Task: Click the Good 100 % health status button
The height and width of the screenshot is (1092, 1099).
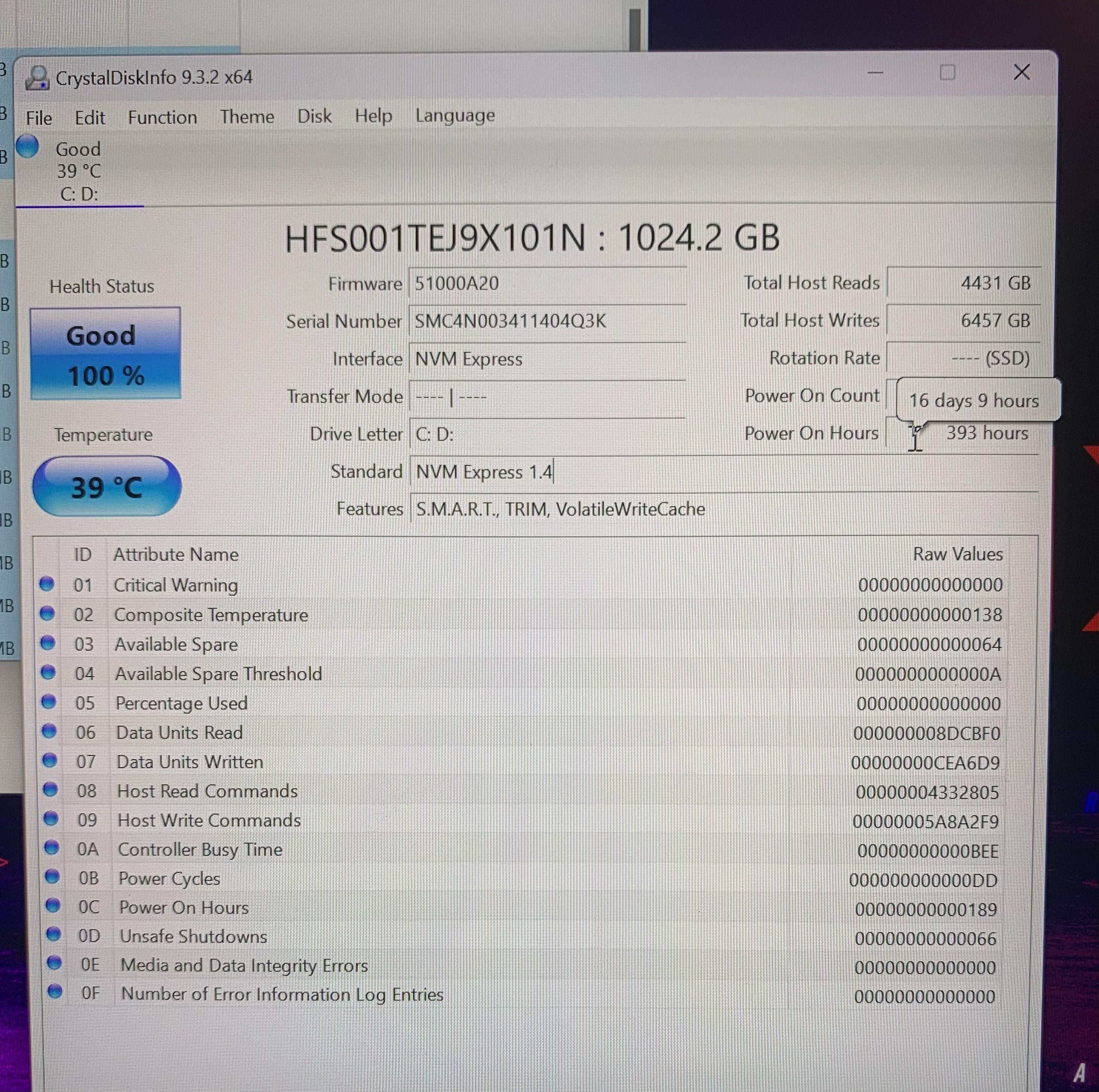Action: coord(105,353)
